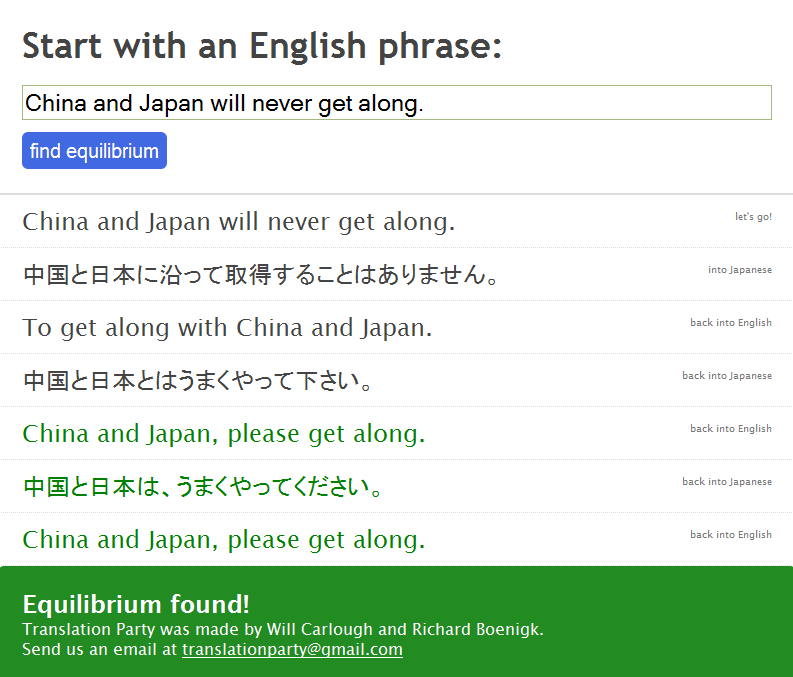Click the Japanese line 中国と日本とはうまくやって下さい。
Viewport: 793px width, 677px height.
(x=199, y=381)
